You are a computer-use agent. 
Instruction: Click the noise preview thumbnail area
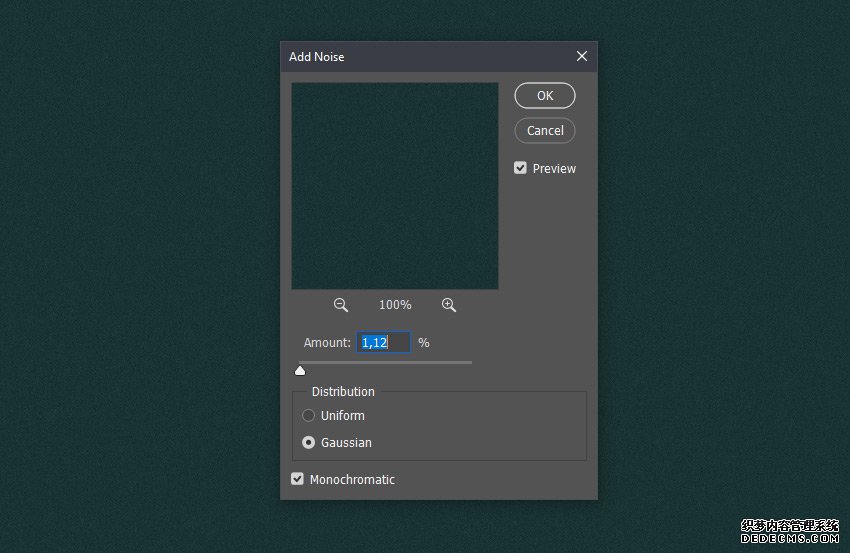[395, 186]
